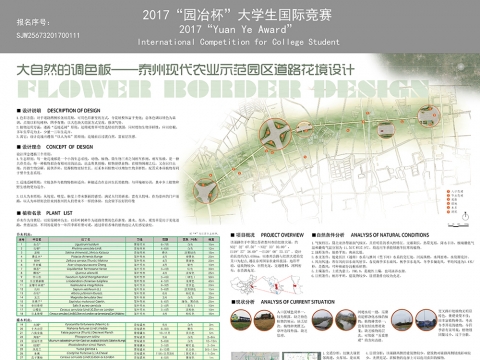Screen dimensions: 480x360
Task: Click the registration number SJW25673201700111
Action: pyautogui.click(x=48, y=35)
